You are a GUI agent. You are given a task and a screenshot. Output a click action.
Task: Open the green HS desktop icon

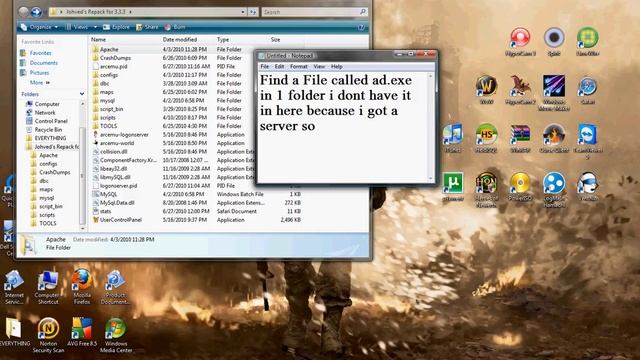pyautogui.click(x=486, y=138)
